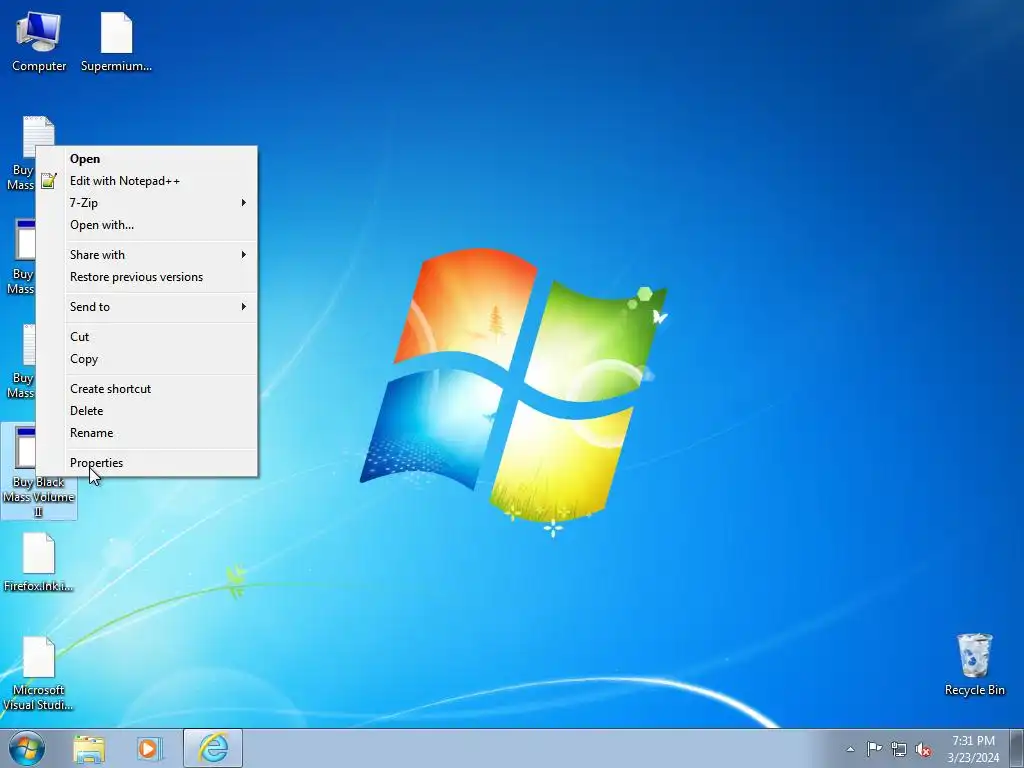Open Internet Explorer from the taskbar
This screenshot has width=1024, height=768.
pyautogui.click(x=213, y=748)
